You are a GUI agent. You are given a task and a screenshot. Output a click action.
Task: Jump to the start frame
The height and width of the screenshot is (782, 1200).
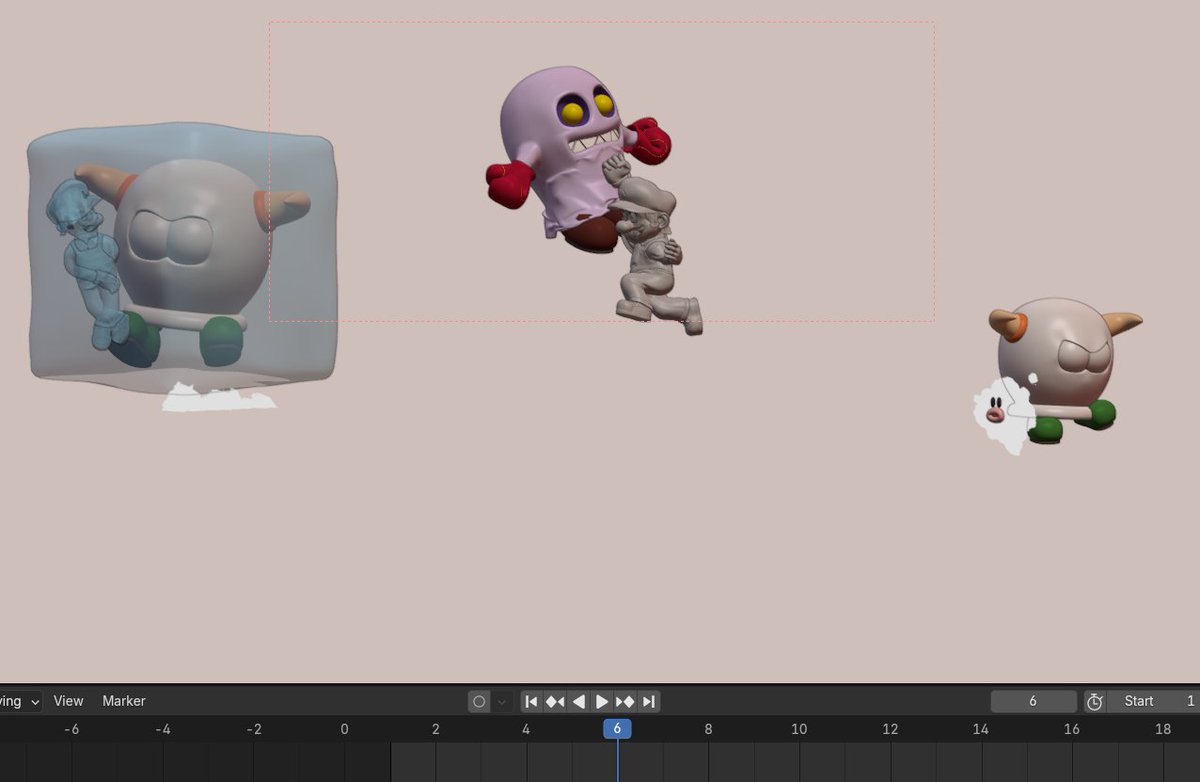[x=532, y=702]
